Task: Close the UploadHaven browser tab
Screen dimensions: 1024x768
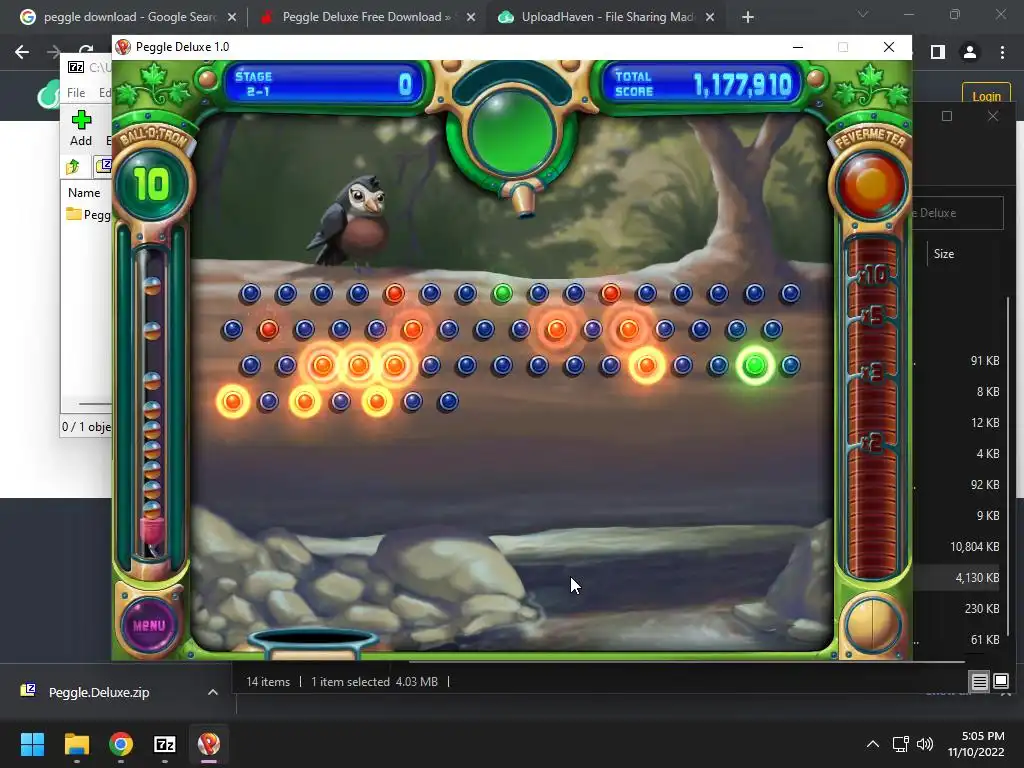Action: pos(710,17)
